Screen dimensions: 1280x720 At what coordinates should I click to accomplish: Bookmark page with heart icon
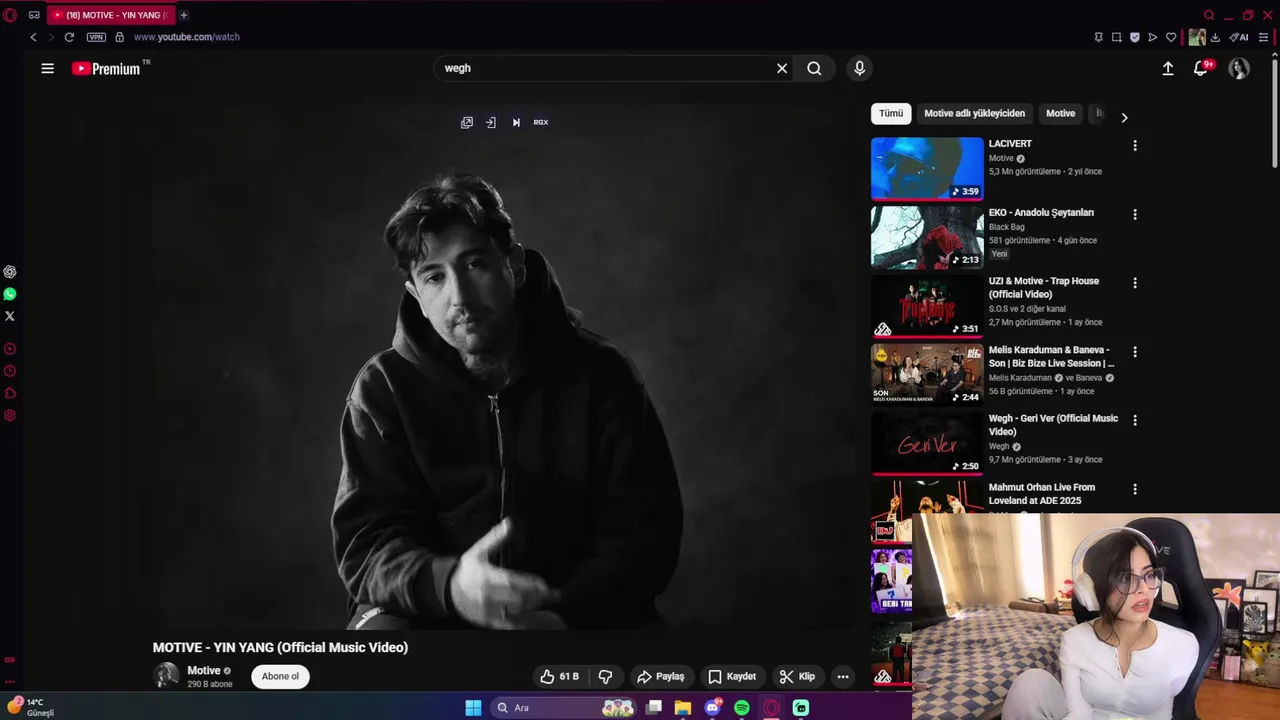pyautogui.click(x=1171, y=37)
